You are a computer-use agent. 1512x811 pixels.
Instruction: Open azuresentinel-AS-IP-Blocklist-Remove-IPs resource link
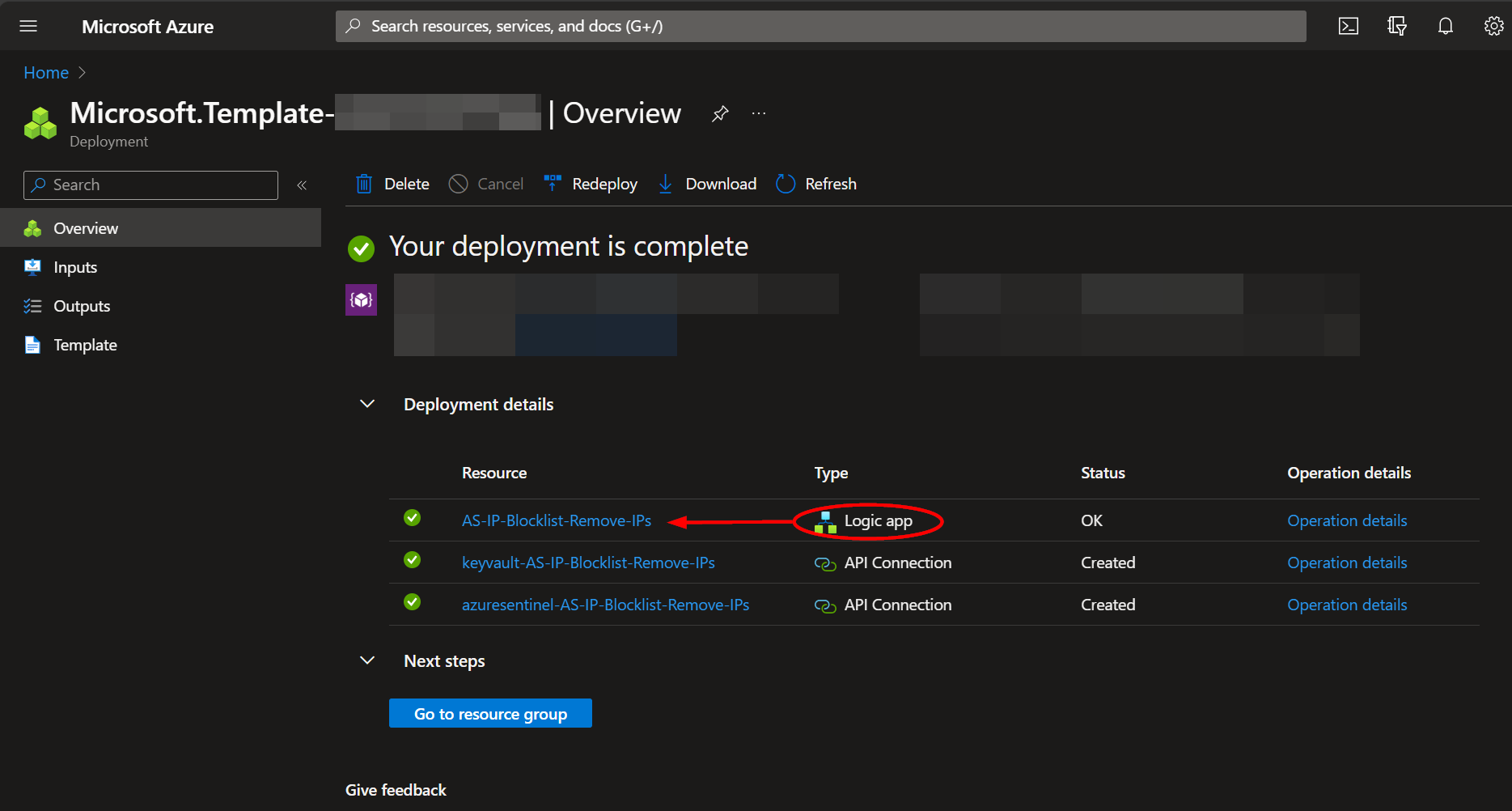tap(605, 605)
